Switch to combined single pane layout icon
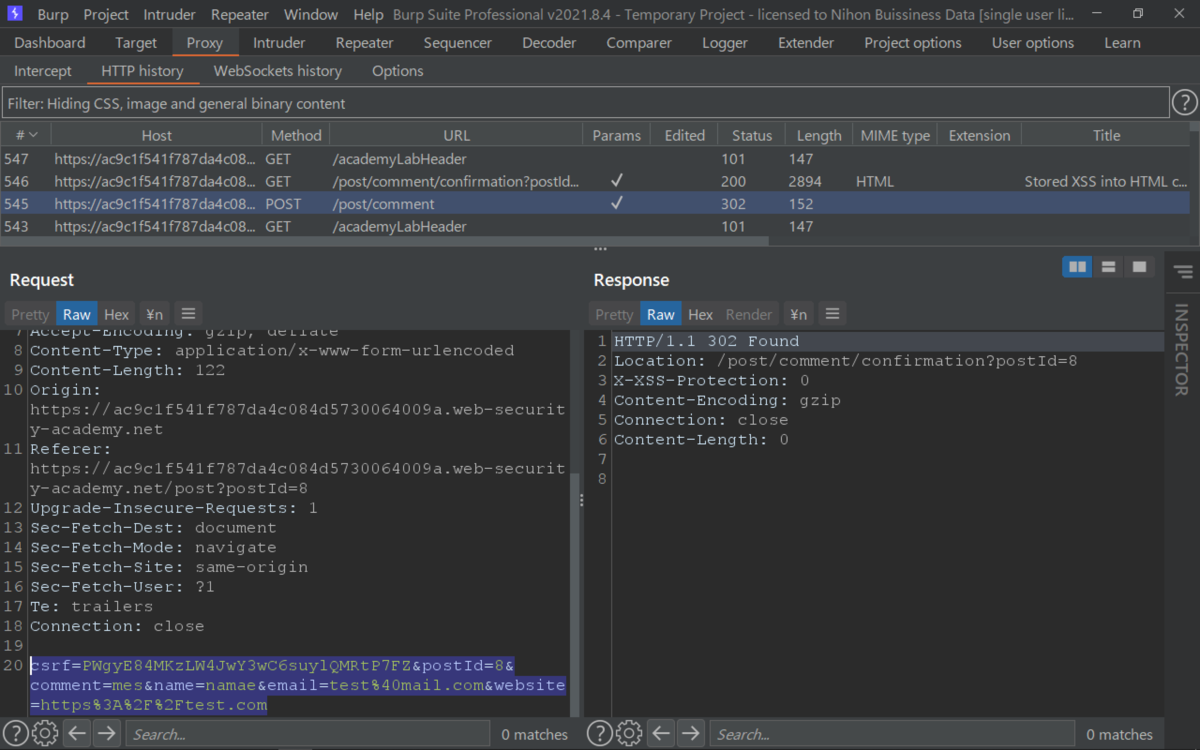Viewport: 1200px width, 750px height. pyautogui.click(x=1138, y=266)
